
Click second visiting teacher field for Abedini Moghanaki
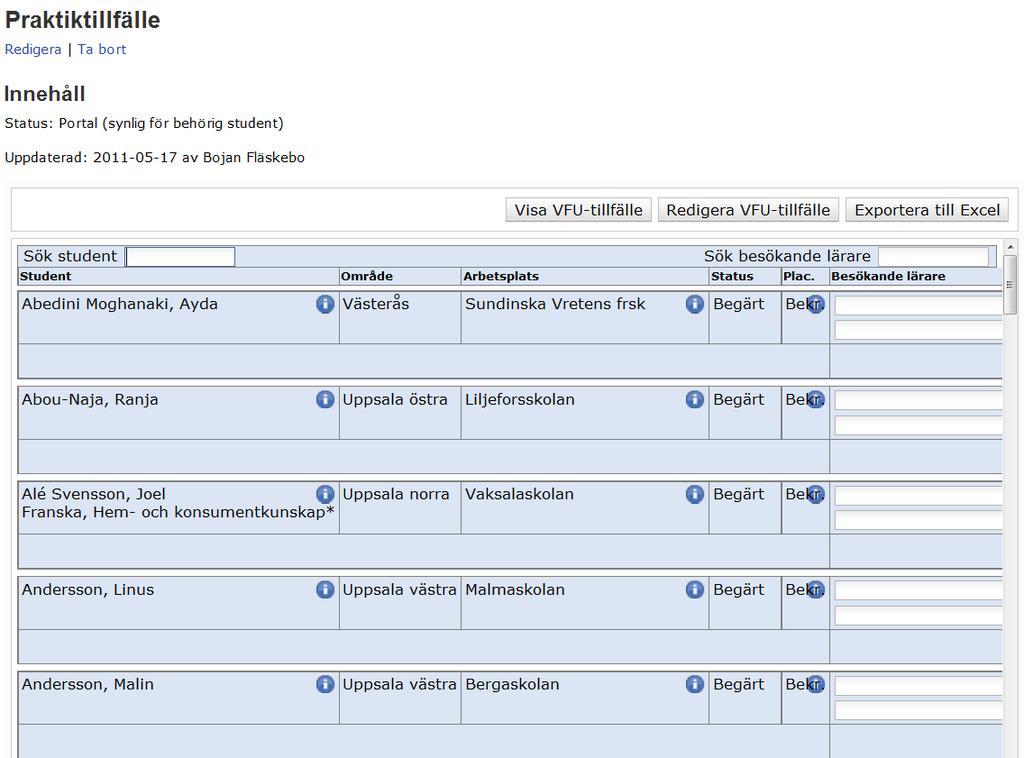(x=918, y=330)
